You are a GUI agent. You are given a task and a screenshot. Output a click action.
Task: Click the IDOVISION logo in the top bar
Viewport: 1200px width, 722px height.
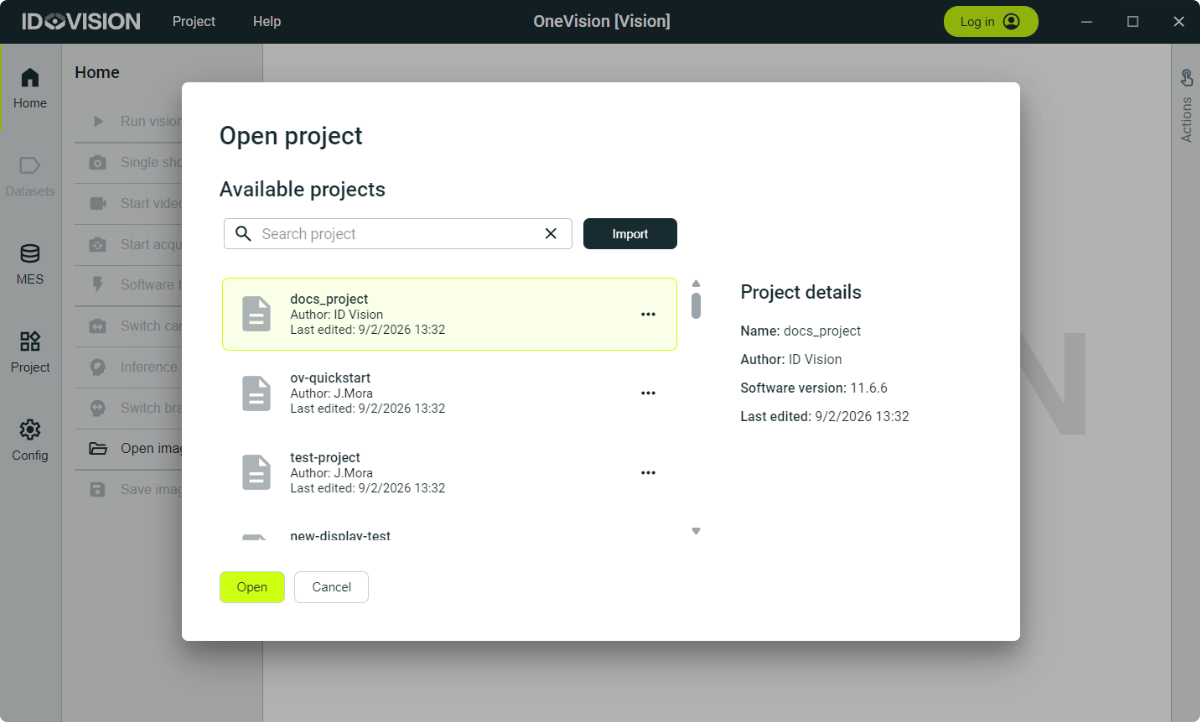(x=79, y=20)
